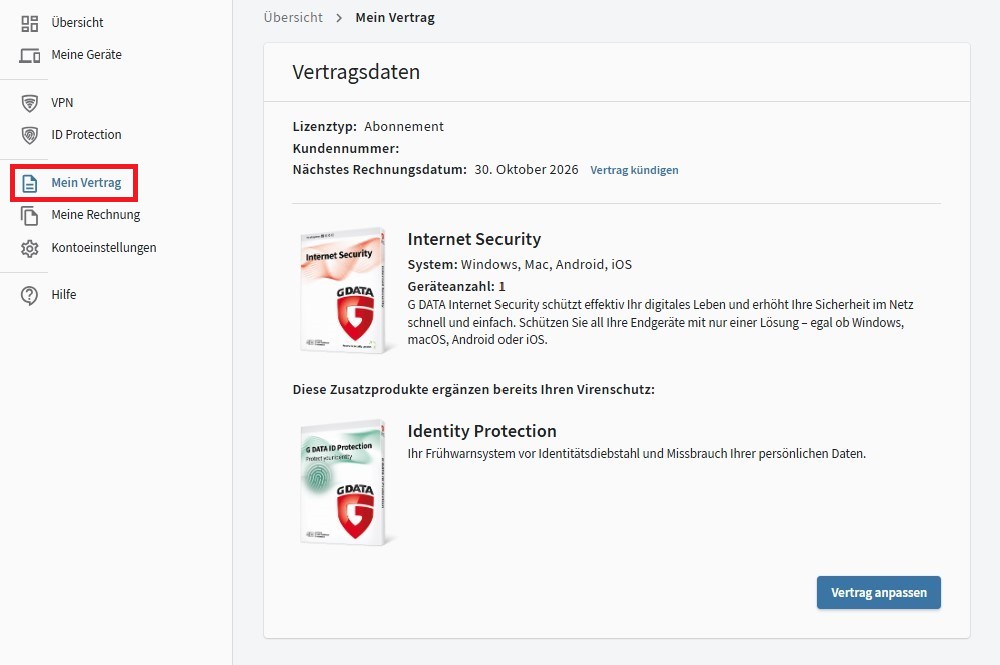The width and height of the screenshot is (1000, 665).
Task: Click the Mein Vertrag document icon
Action: coord(30,184)
